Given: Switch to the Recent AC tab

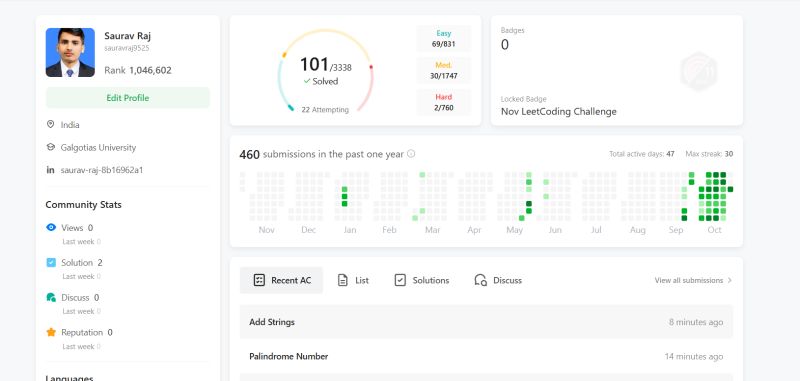Looking at the screenshot, I should click(282, 280).
